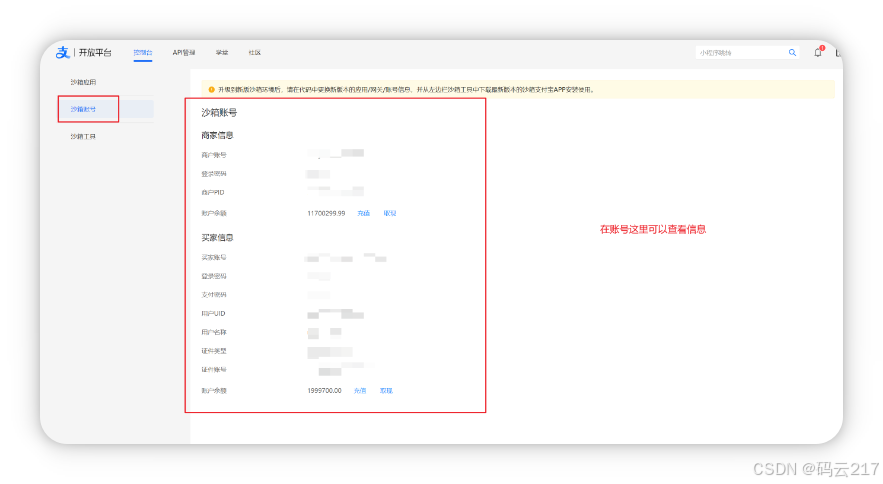
Task: Click the 登录密码 label under 买家信息
Action: coord(214,276)
